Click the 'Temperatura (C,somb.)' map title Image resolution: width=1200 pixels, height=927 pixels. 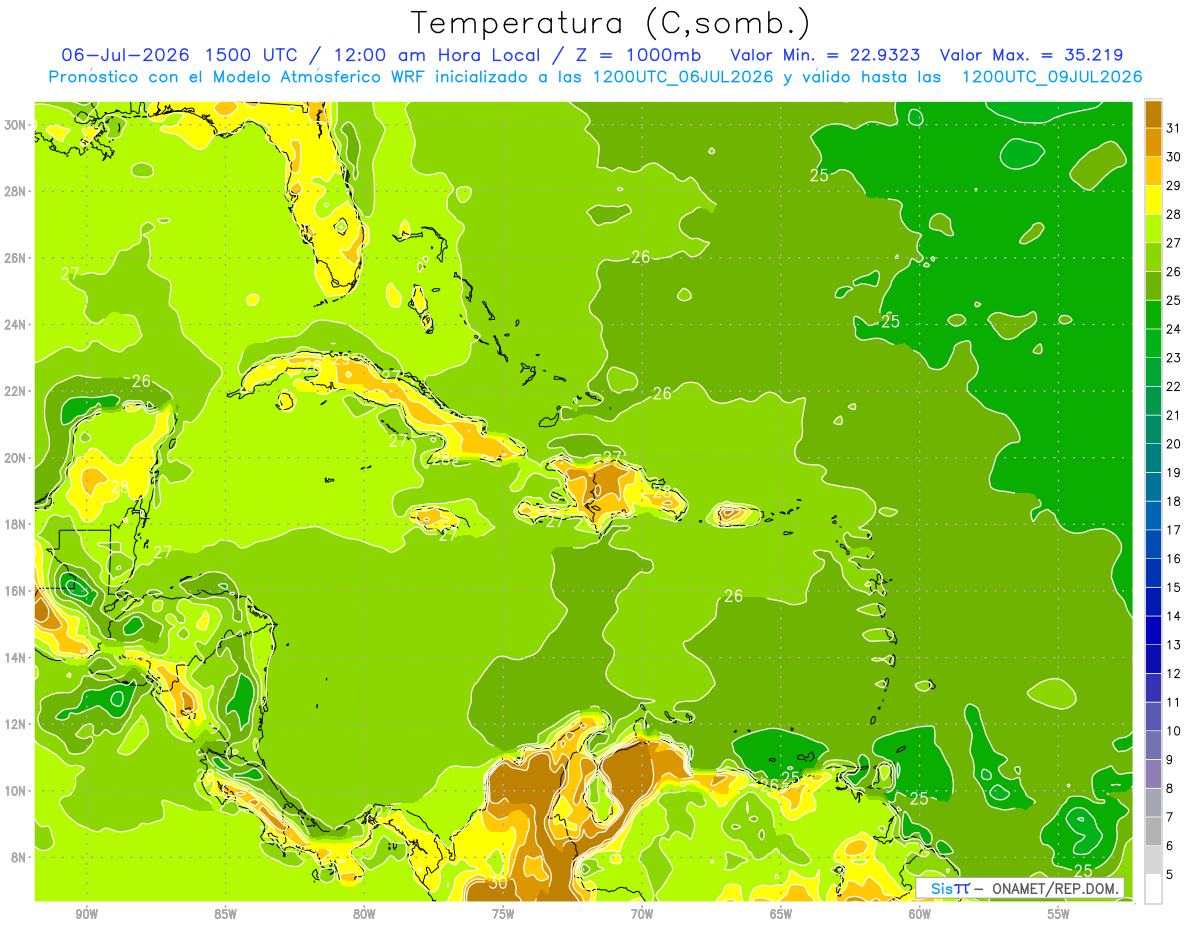(611, 23)
